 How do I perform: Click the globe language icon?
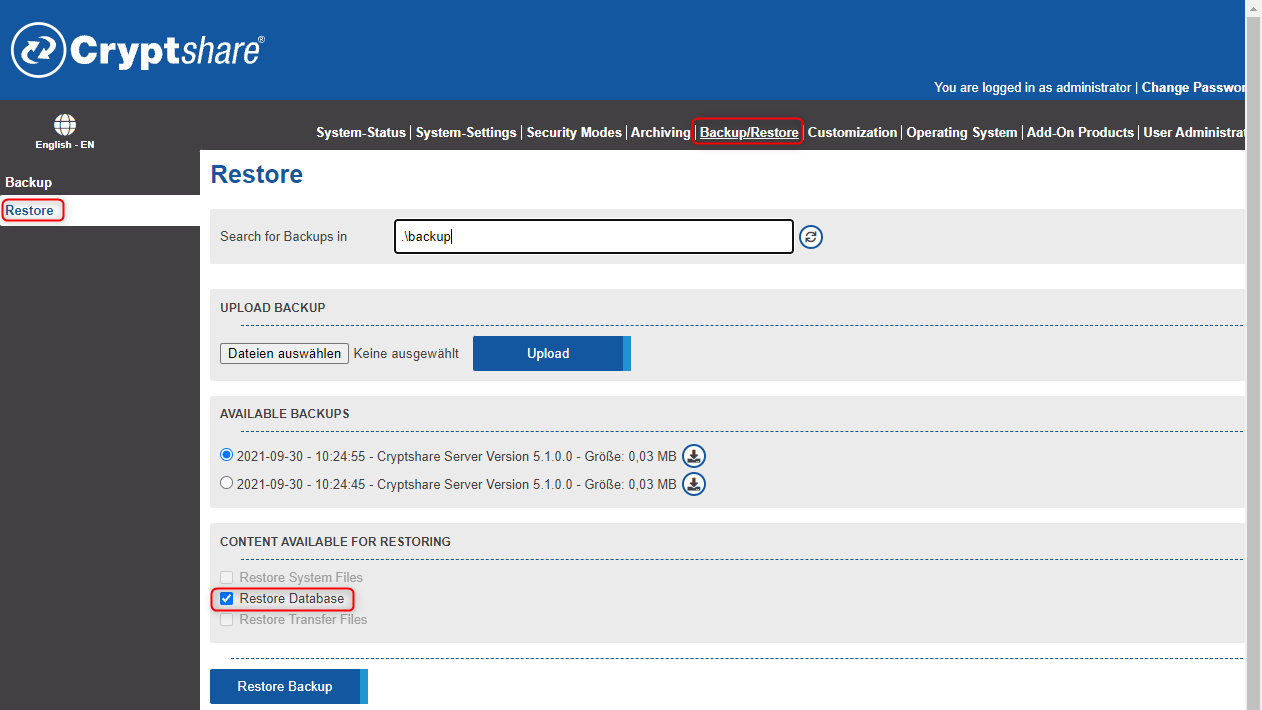(65, 125)
